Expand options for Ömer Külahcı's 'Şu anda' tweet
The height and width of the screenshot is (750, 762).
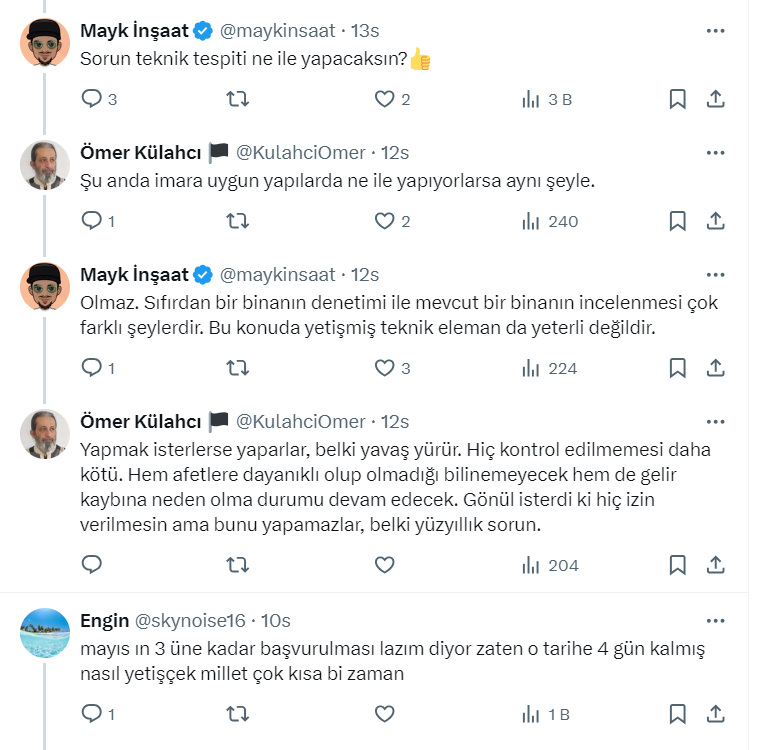point(715,153)
